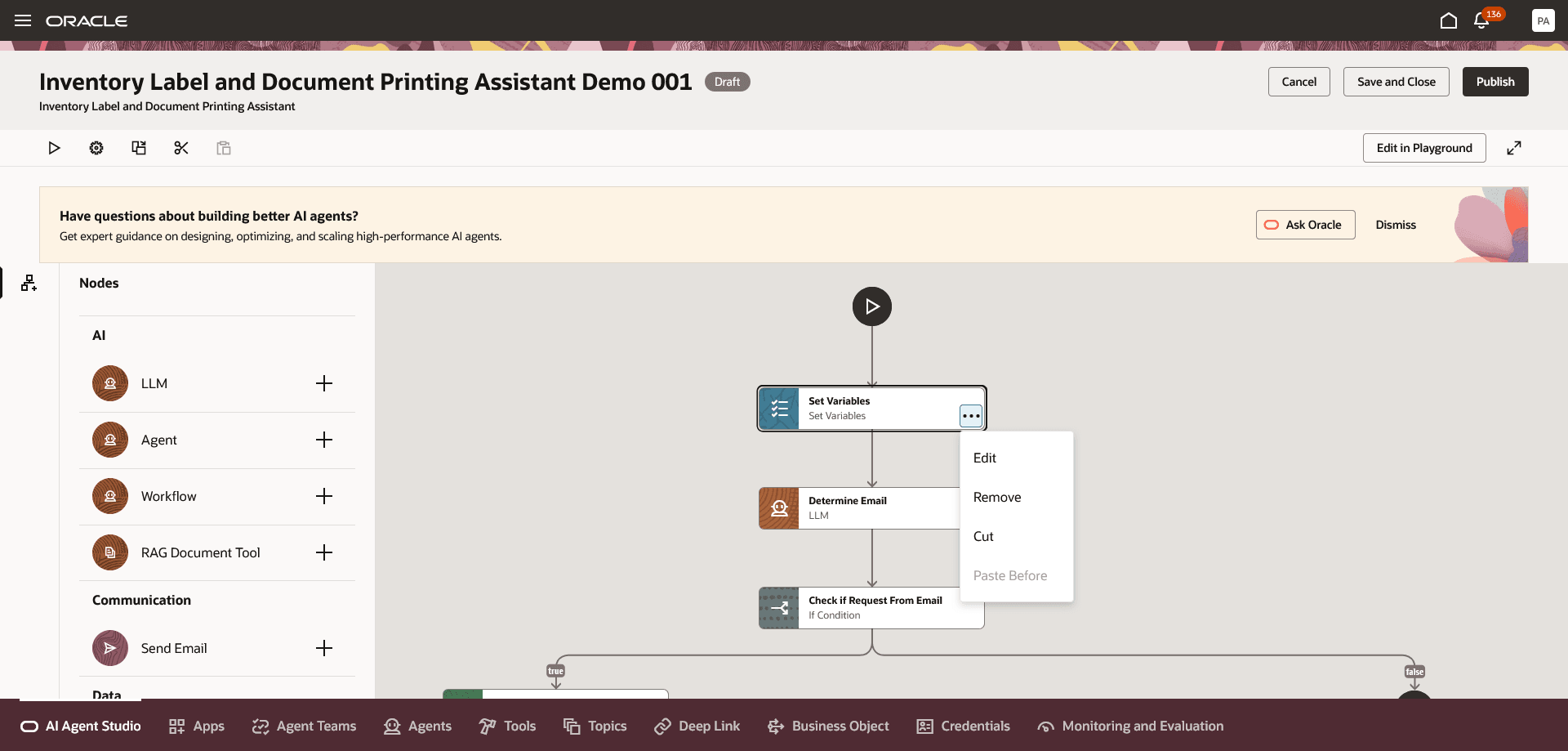Image resolution: width=1568 pixels, height=751 pixels.
Task: Click the Cancel button
Action: point(1298,82)
